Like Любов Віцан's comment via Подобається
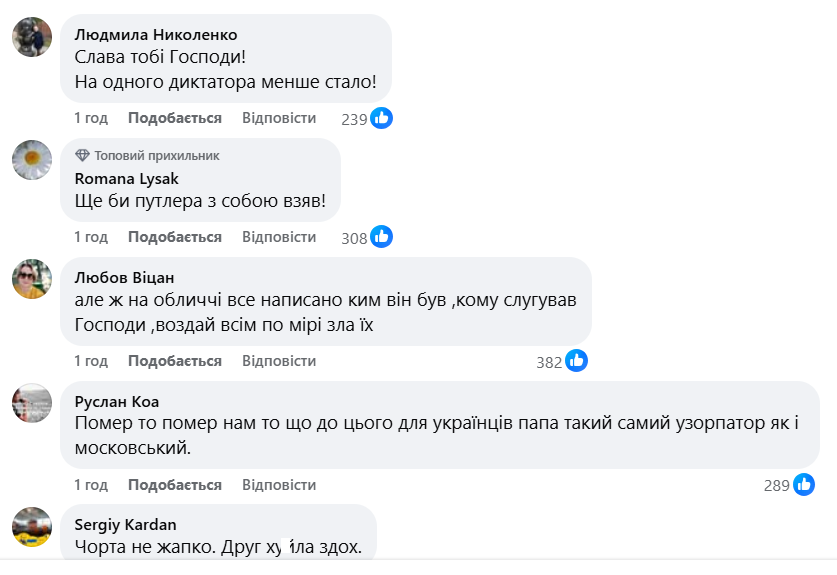Screen dimensions: 837x575 (x=175, y=361)
